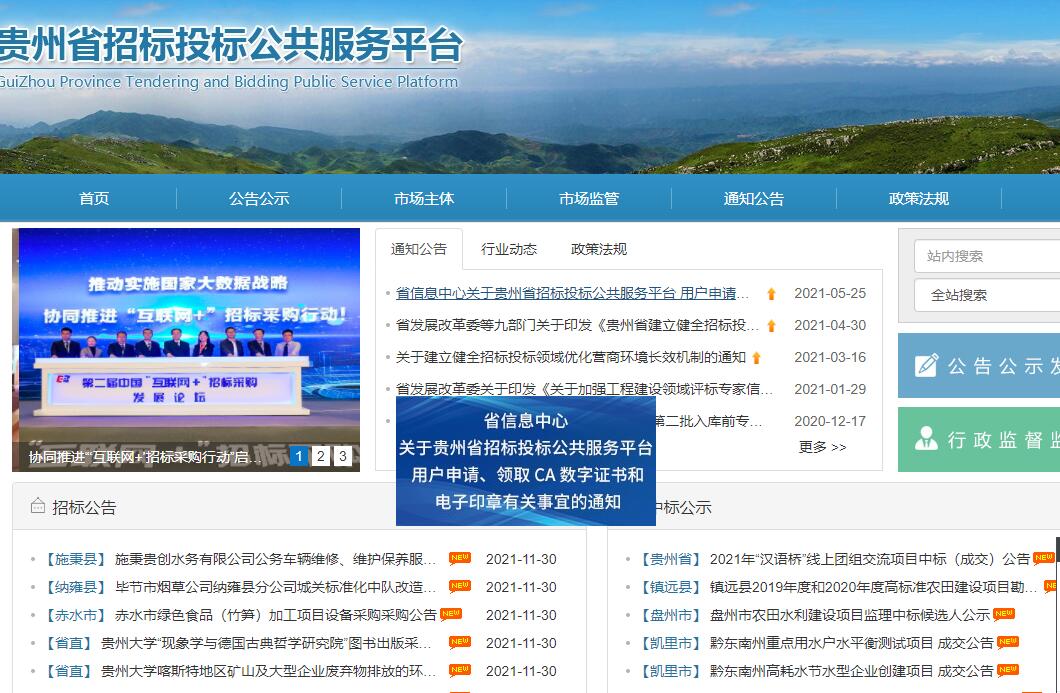
Task: Click the 更多 >> link under notices
Action: click(822, 447)
